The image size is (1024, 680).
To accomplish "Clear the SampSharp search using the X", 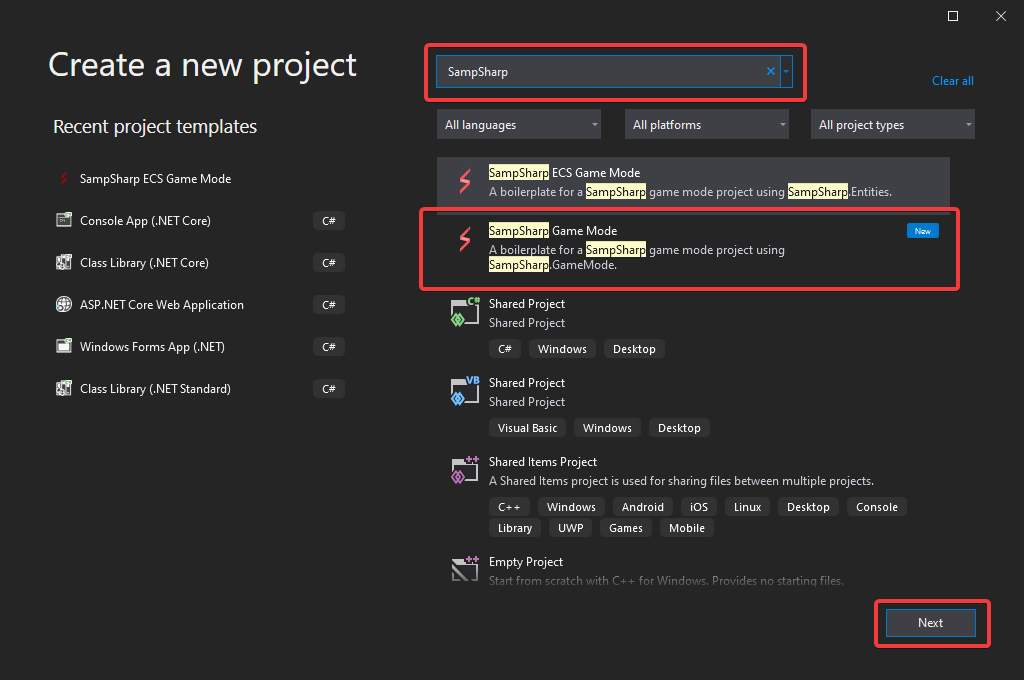I will (769, 71).
